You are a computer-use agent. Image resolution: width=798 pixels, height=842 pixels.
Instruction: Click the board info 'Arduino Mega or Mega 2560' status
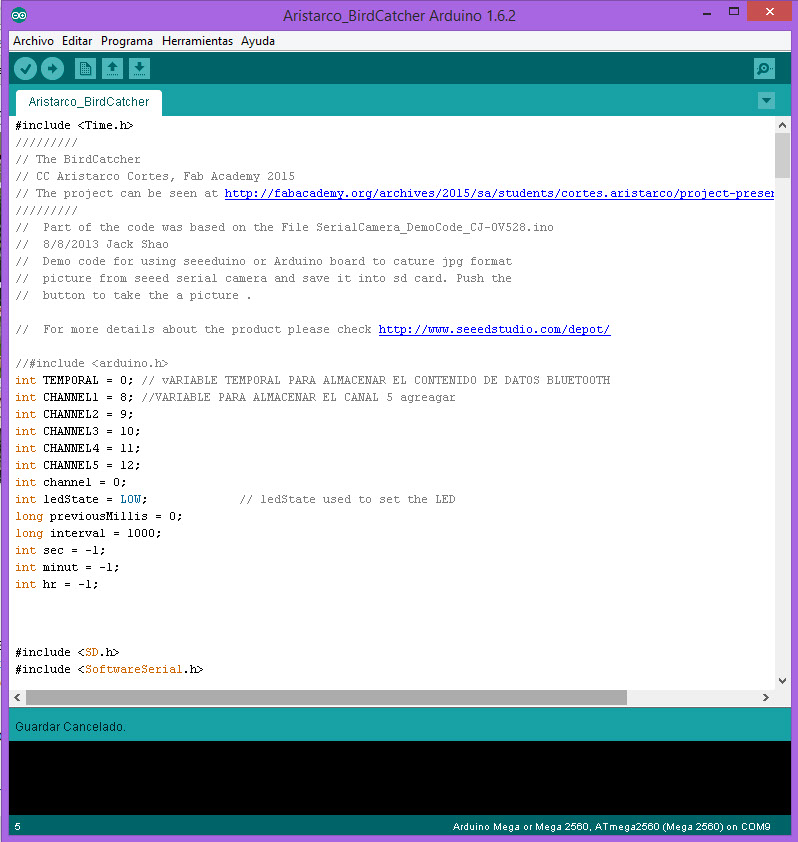click(611, 827)
